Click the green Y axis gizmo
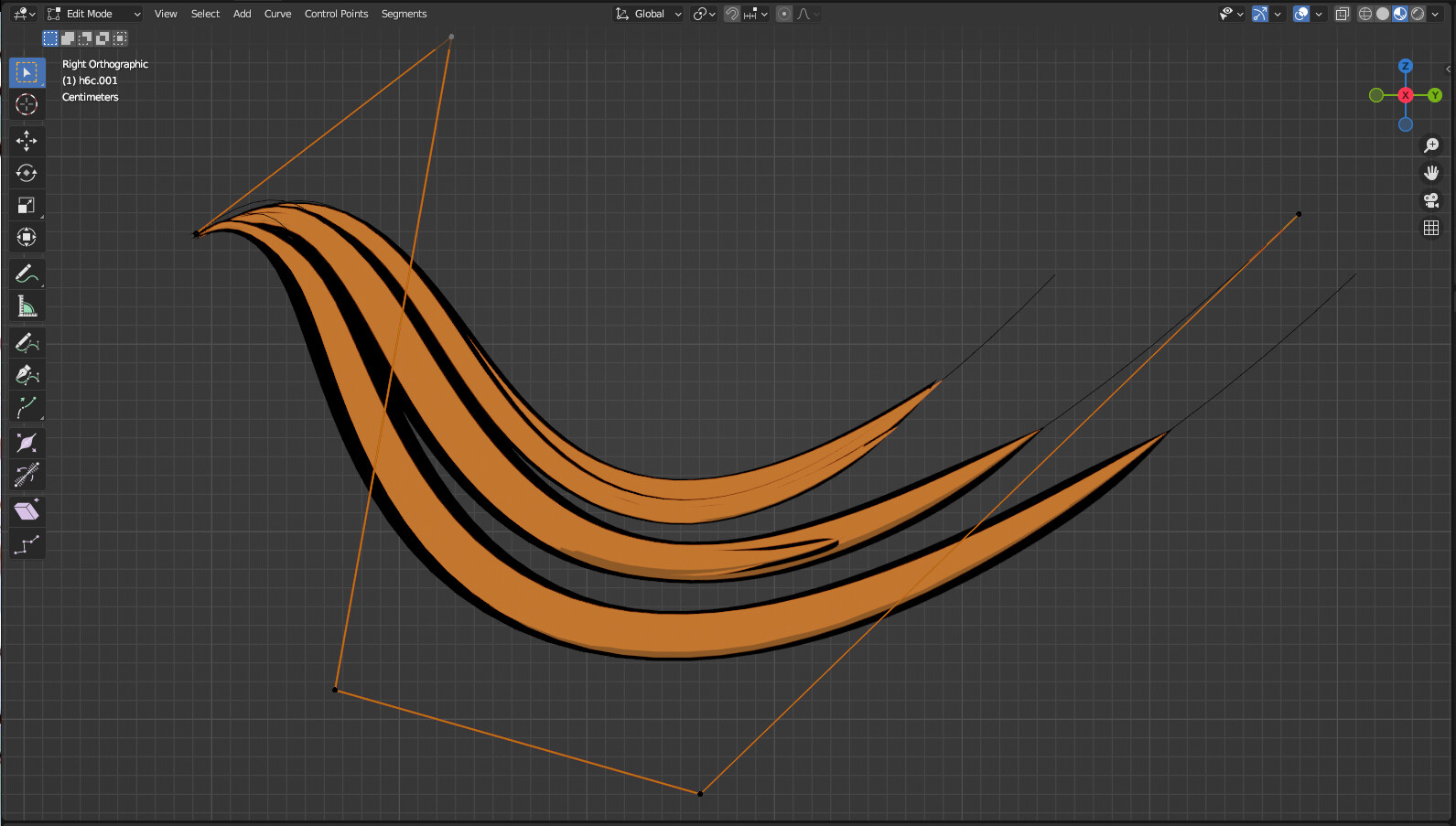Viewport: 1456px width, 826px height. click(x=1435, y=95)
